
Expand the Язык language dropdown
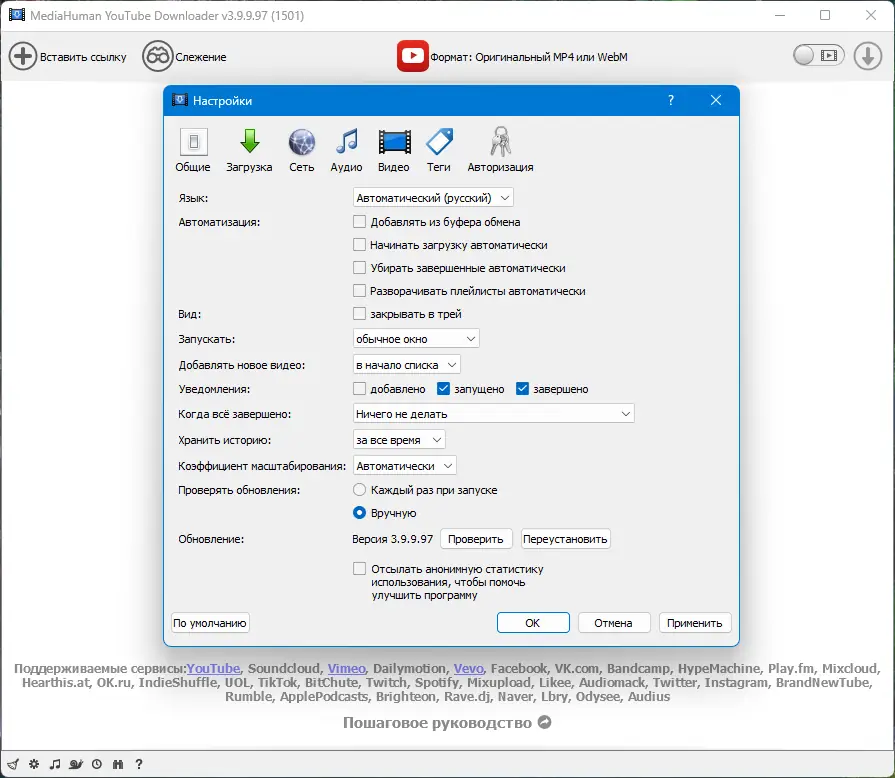433,198
